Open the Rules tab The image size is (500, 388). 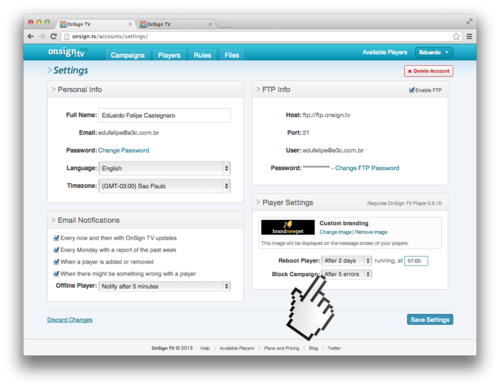point(202,55)
